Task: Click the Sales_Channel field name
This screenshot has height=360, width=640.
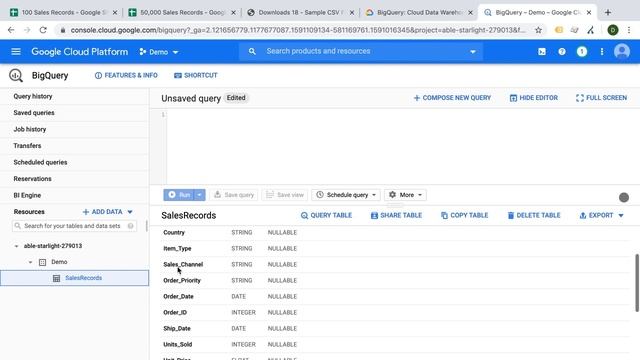Action: (x=183, y=264)
